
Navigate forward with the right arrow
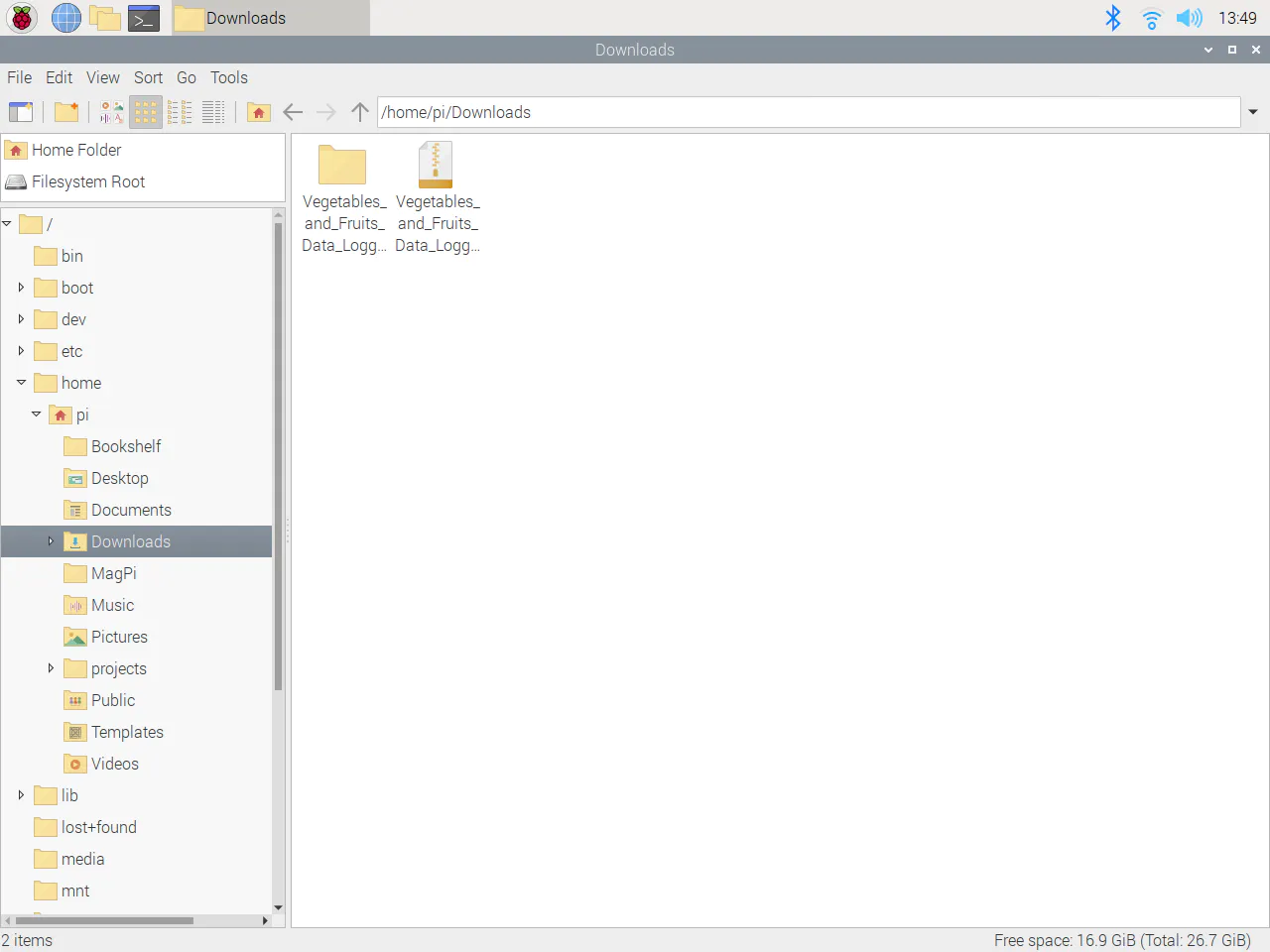pyautogui.click(x=326, y=112)
